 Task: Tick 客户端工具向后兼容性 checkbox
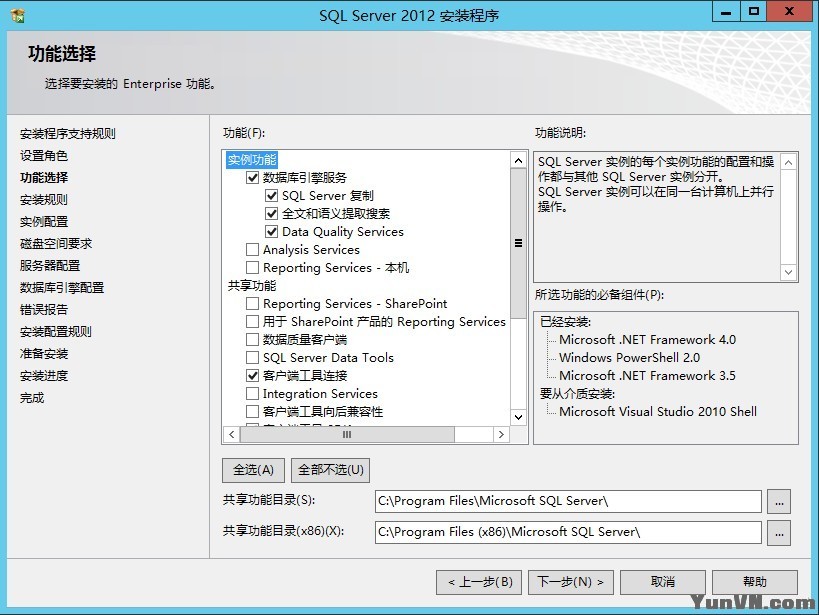pos(252,412)
